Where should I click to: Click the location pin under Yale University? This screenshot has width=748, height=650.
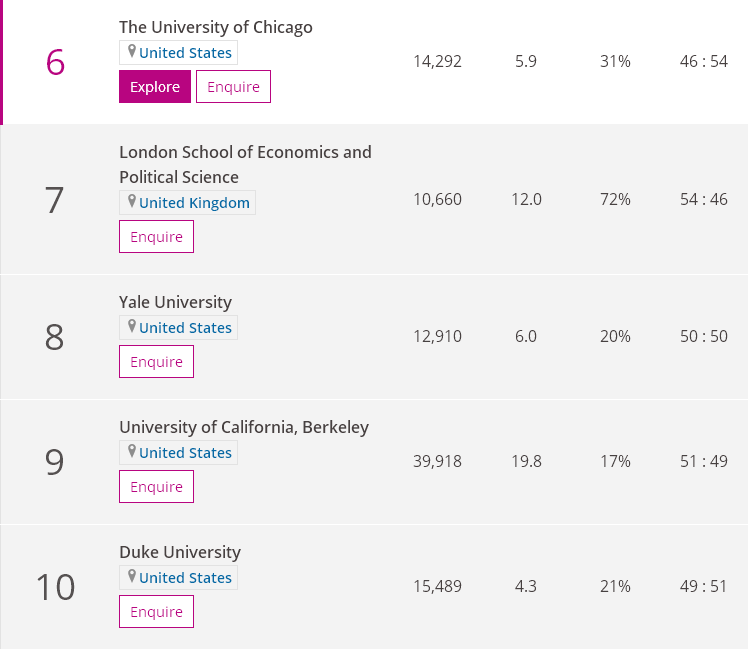(131, 327)
